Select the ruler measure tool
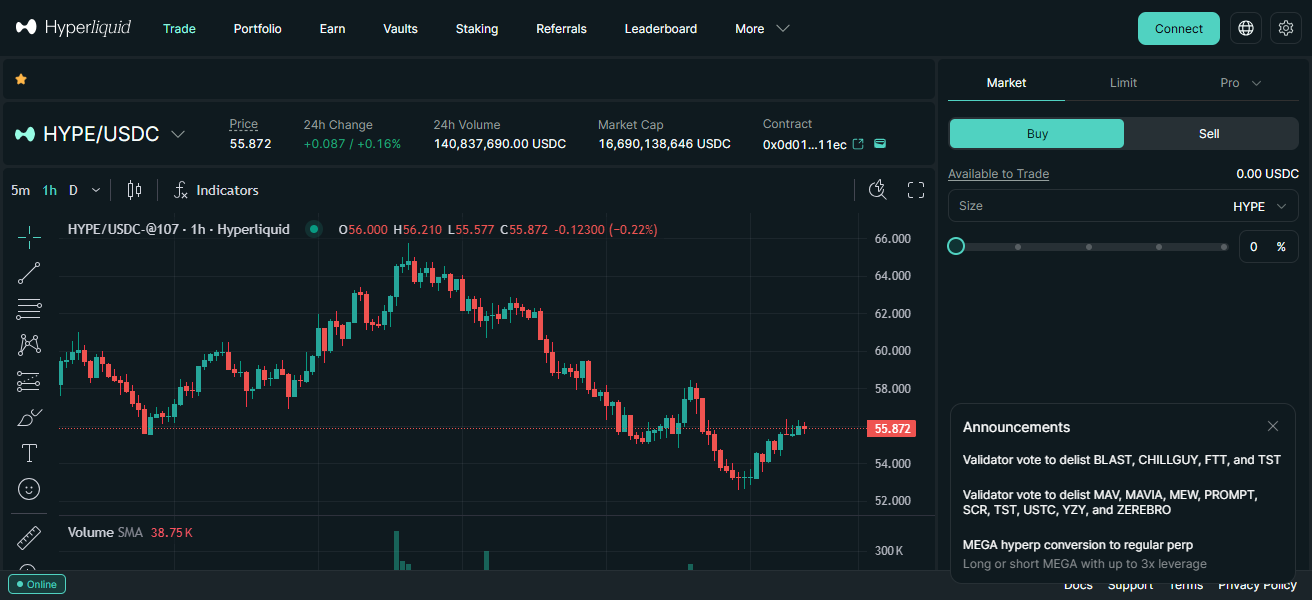Image resolution: width=1312 pixels, height=600 pixels. click(x=29, y=538)
